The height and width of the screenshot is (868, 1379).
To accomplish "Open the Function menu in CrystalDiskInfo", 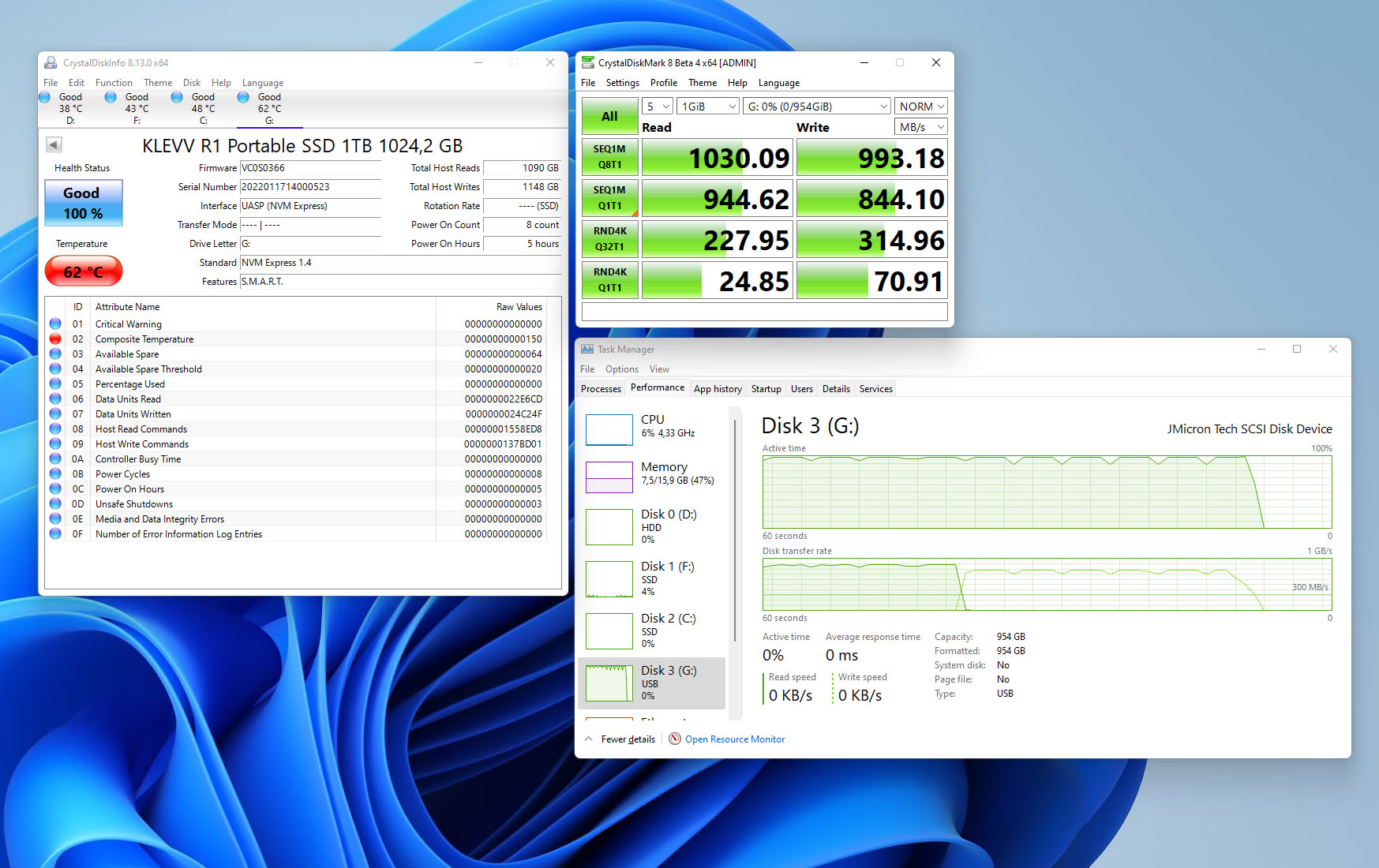I will (114, 82).
